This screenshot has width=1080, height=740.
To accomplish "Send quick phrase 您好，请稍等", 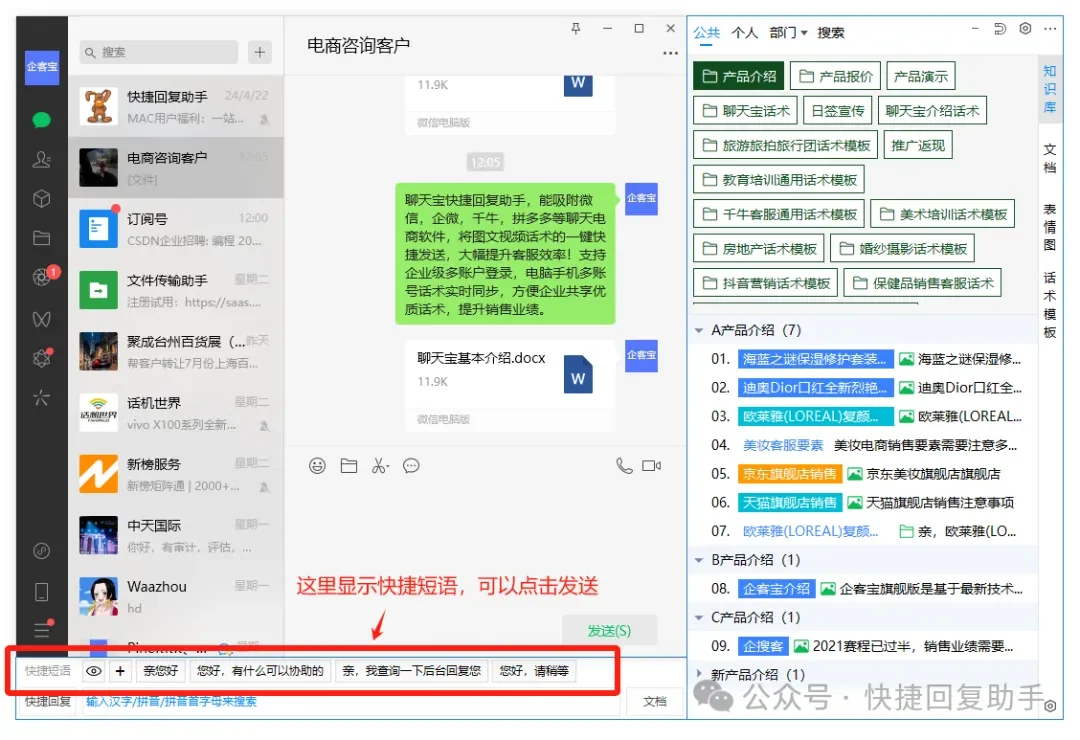I will [534, 671].
